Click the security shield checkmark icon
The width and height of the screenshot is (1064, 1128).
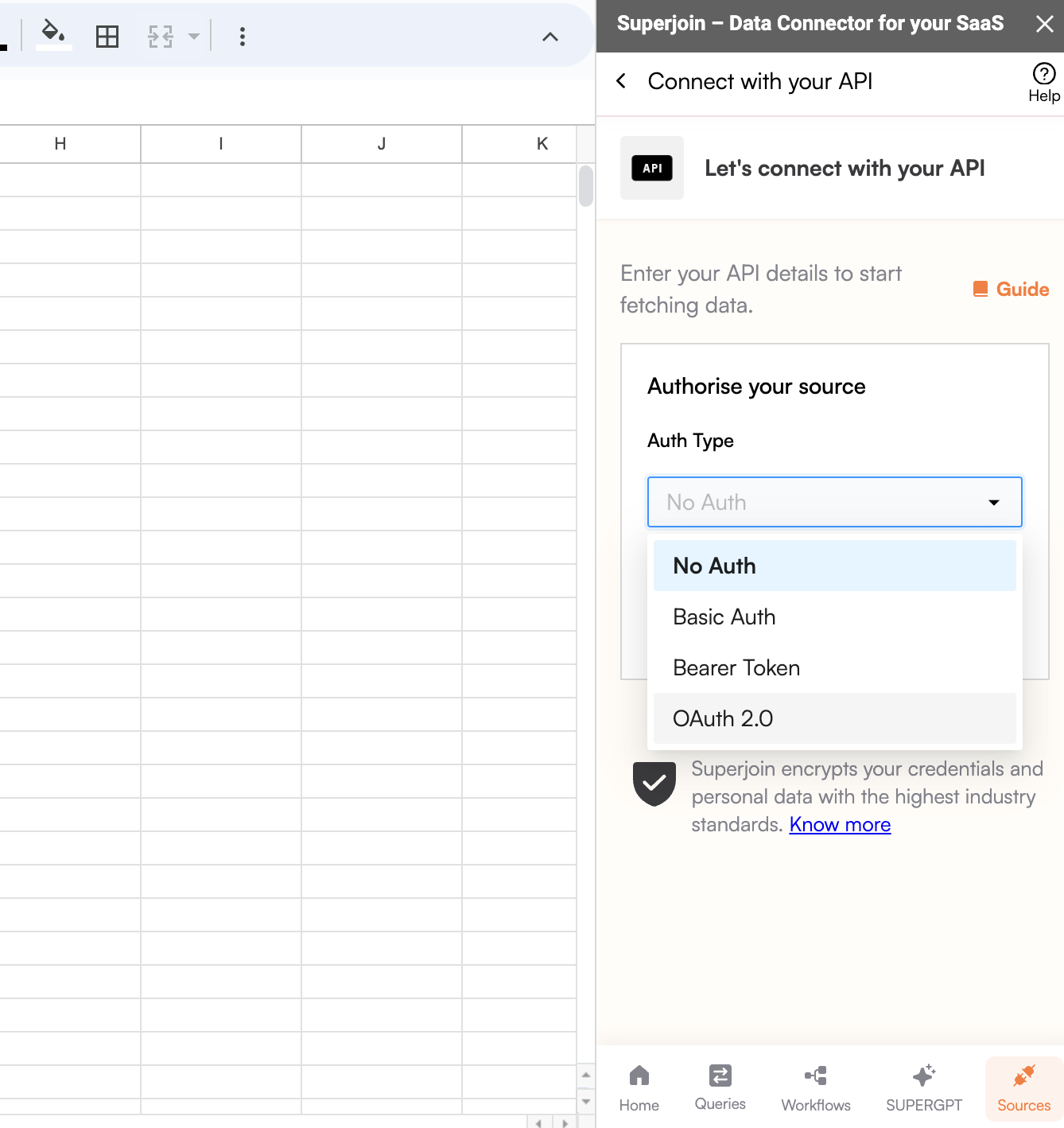654,784
